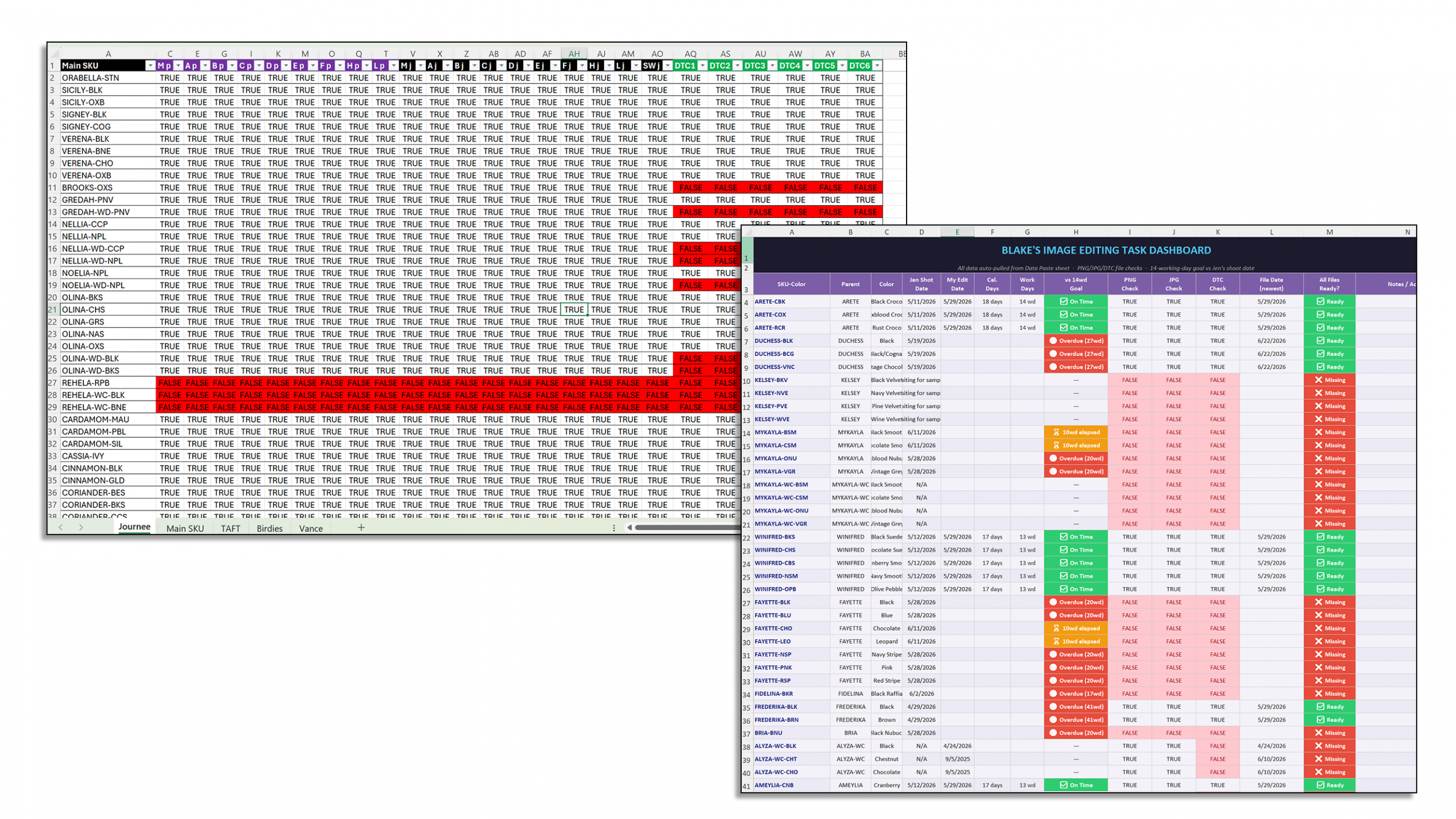
Task: Switch to the TAFT sheet tab
Action: tap(230, 528)
